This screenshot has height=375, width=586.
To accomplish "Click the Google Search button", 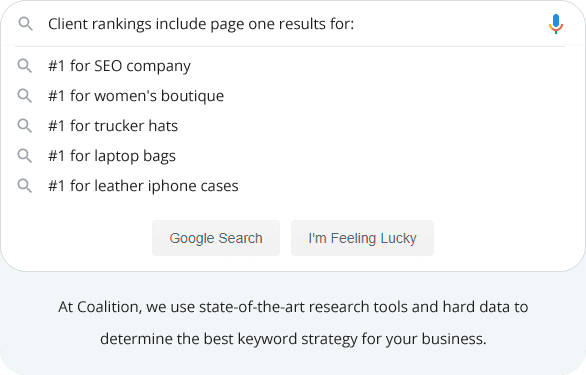I will coord(216,238).
